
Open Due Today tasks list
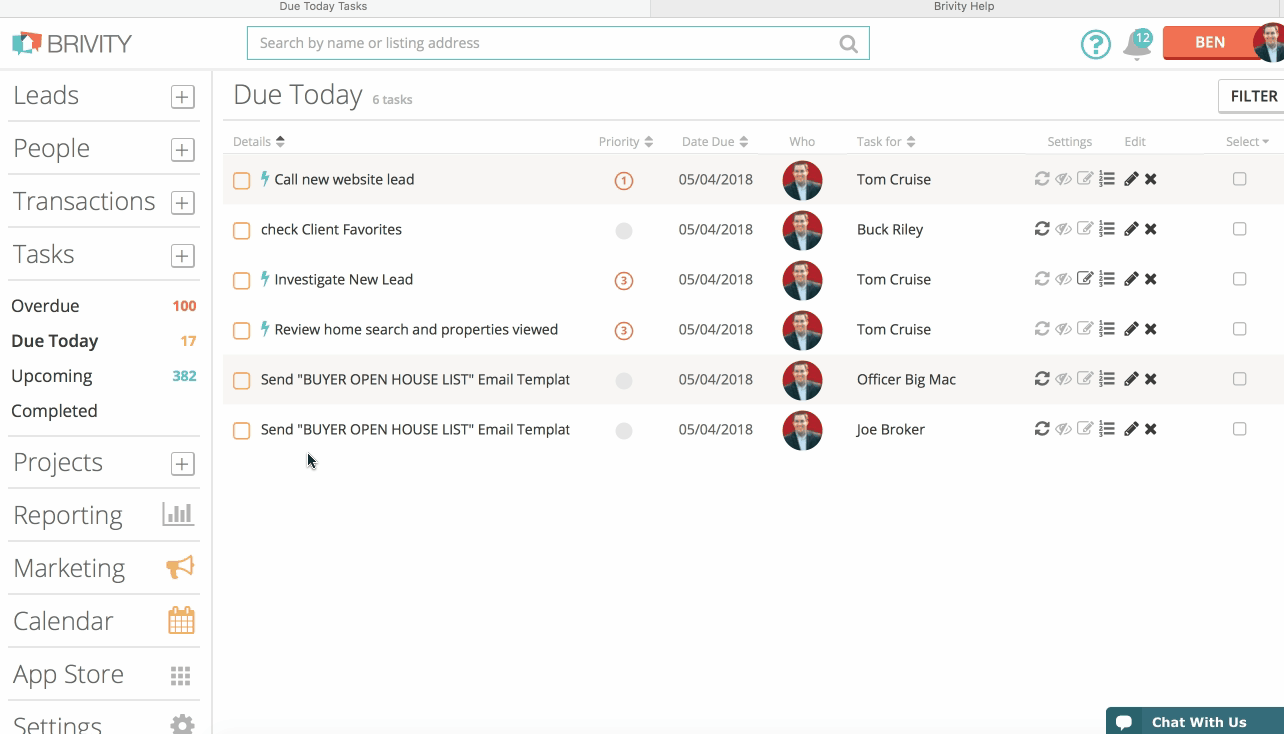54,341
